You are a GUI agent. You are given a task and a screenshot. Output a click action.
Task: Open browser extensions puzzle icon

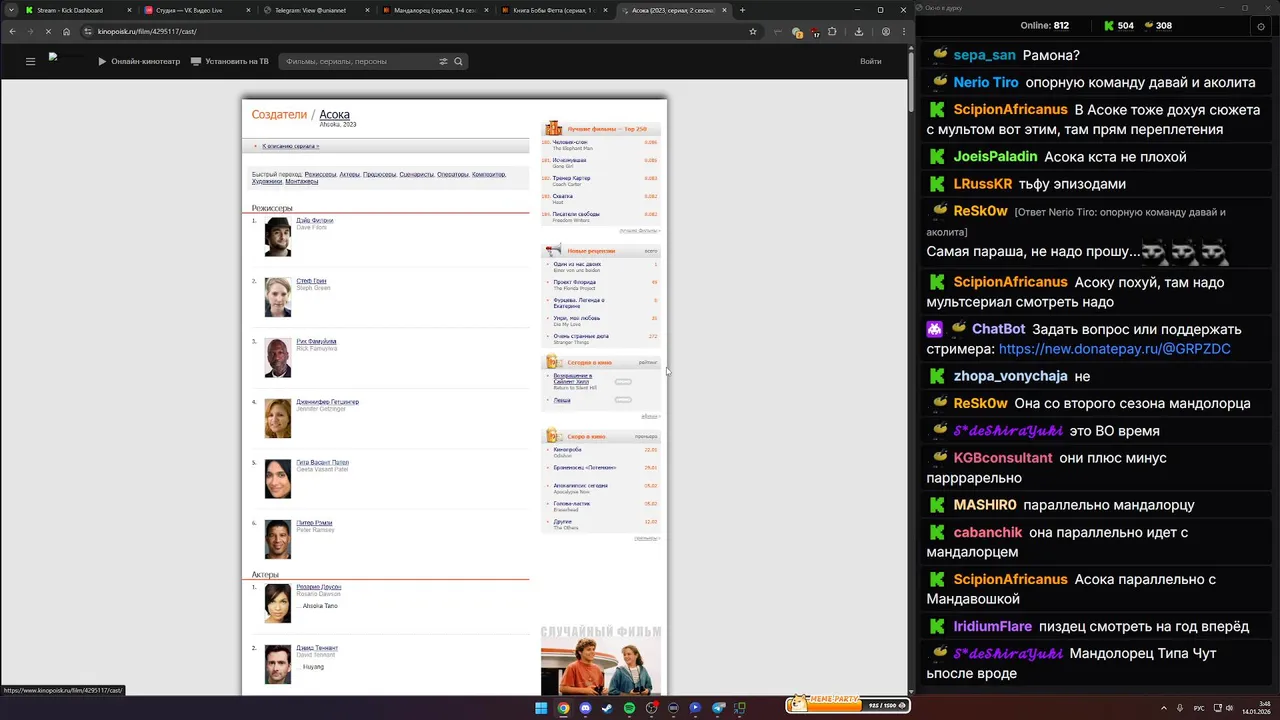pos(832,31)
